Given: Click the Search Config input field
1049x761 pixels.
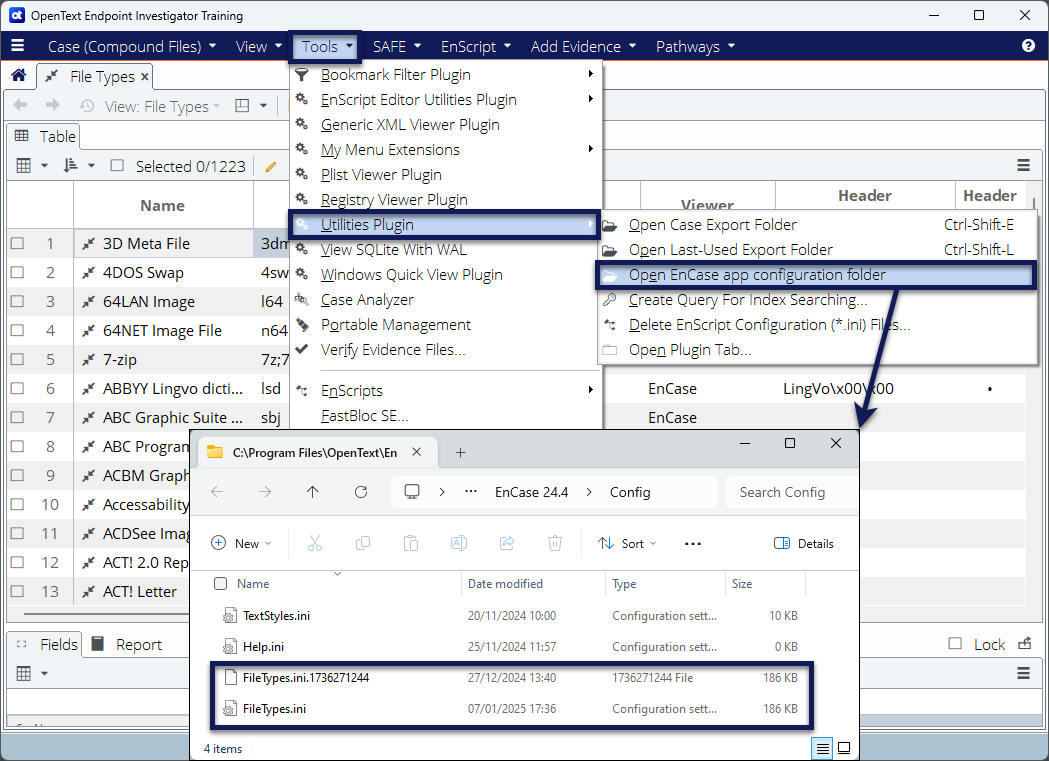Looking at the screenshot, I should (x=790, y=492).
